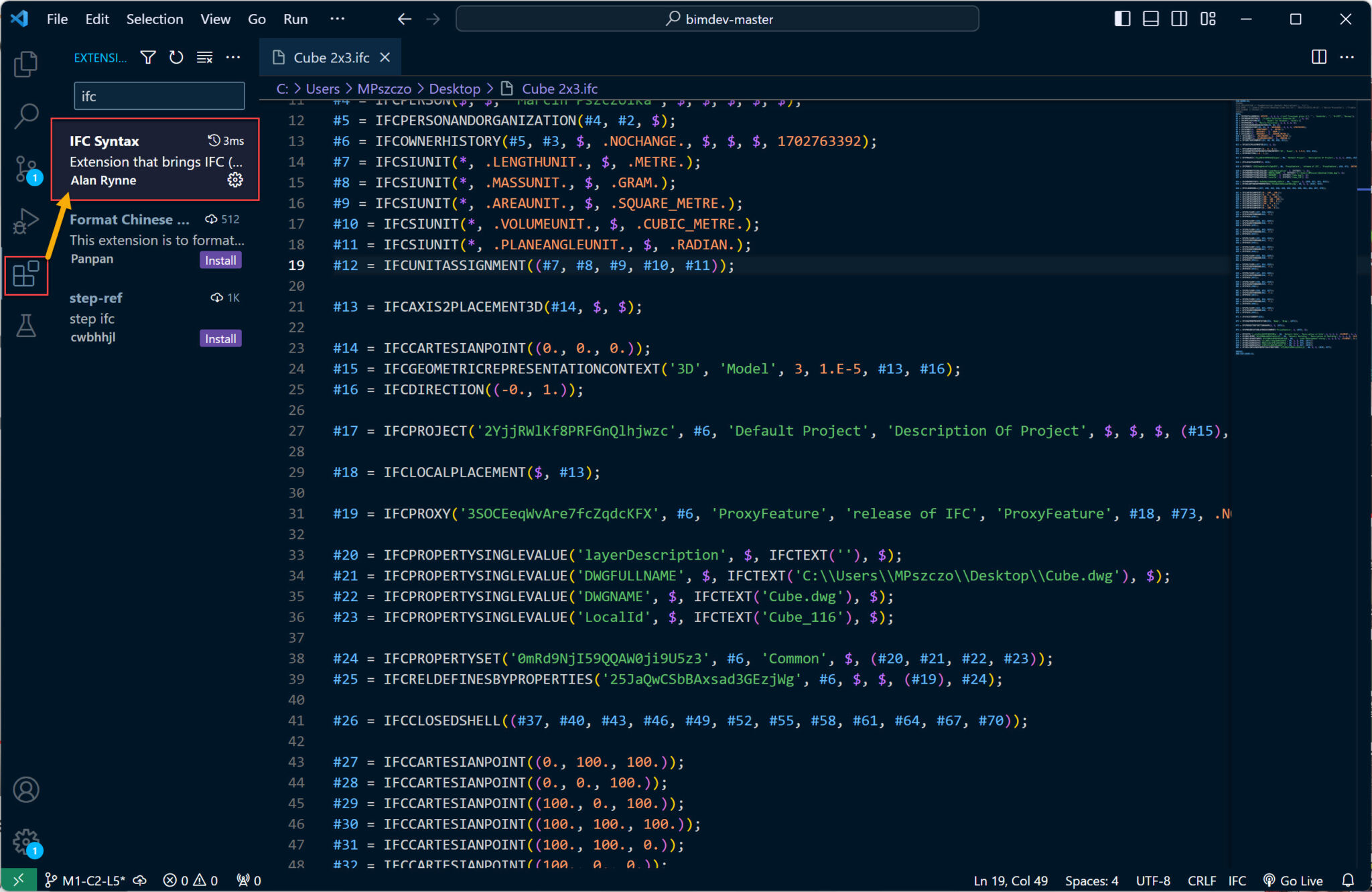Image resolution: width=1372 pixels, height=892 pixels.
Task: Click Go Live in status bar
Action: click(1293, 881)
